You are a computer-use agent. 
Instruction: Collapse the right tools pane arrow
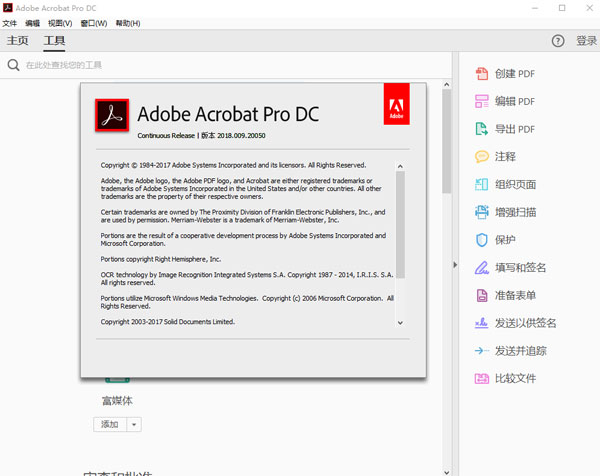[455, 264]
